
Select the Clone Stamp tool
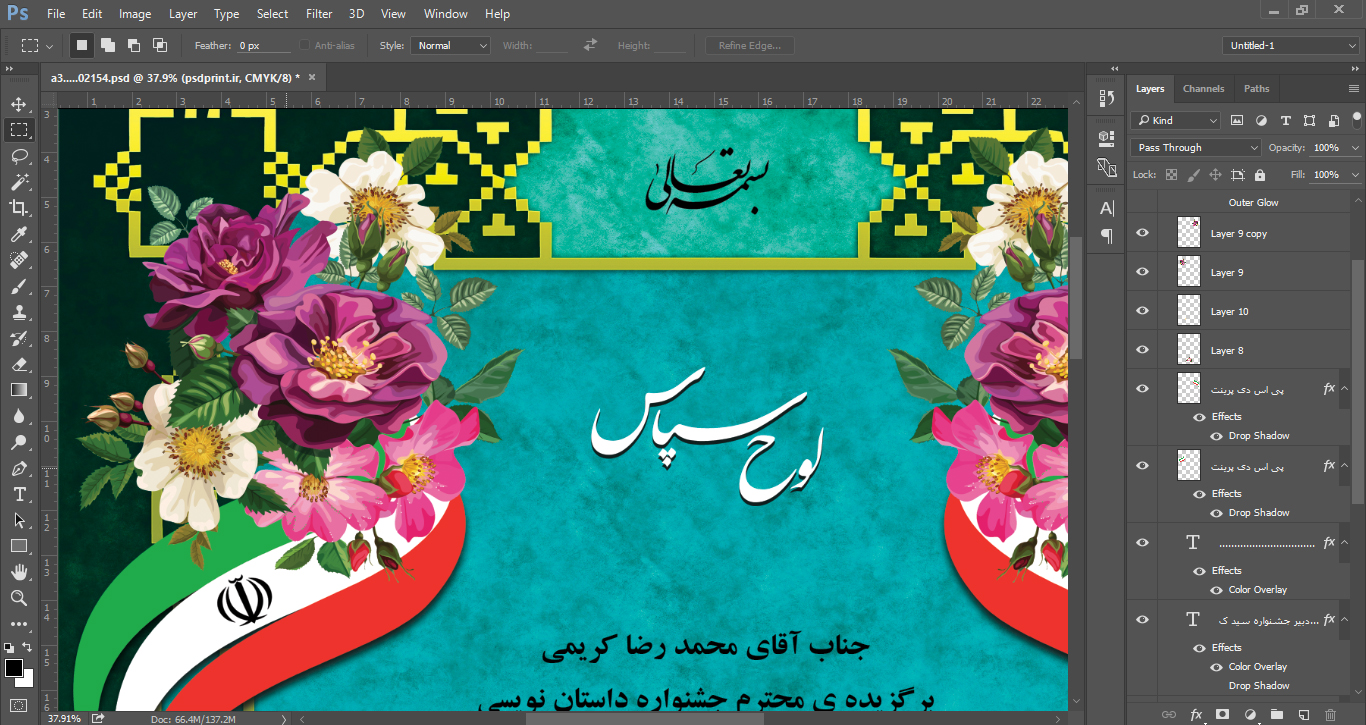point(18,312)
